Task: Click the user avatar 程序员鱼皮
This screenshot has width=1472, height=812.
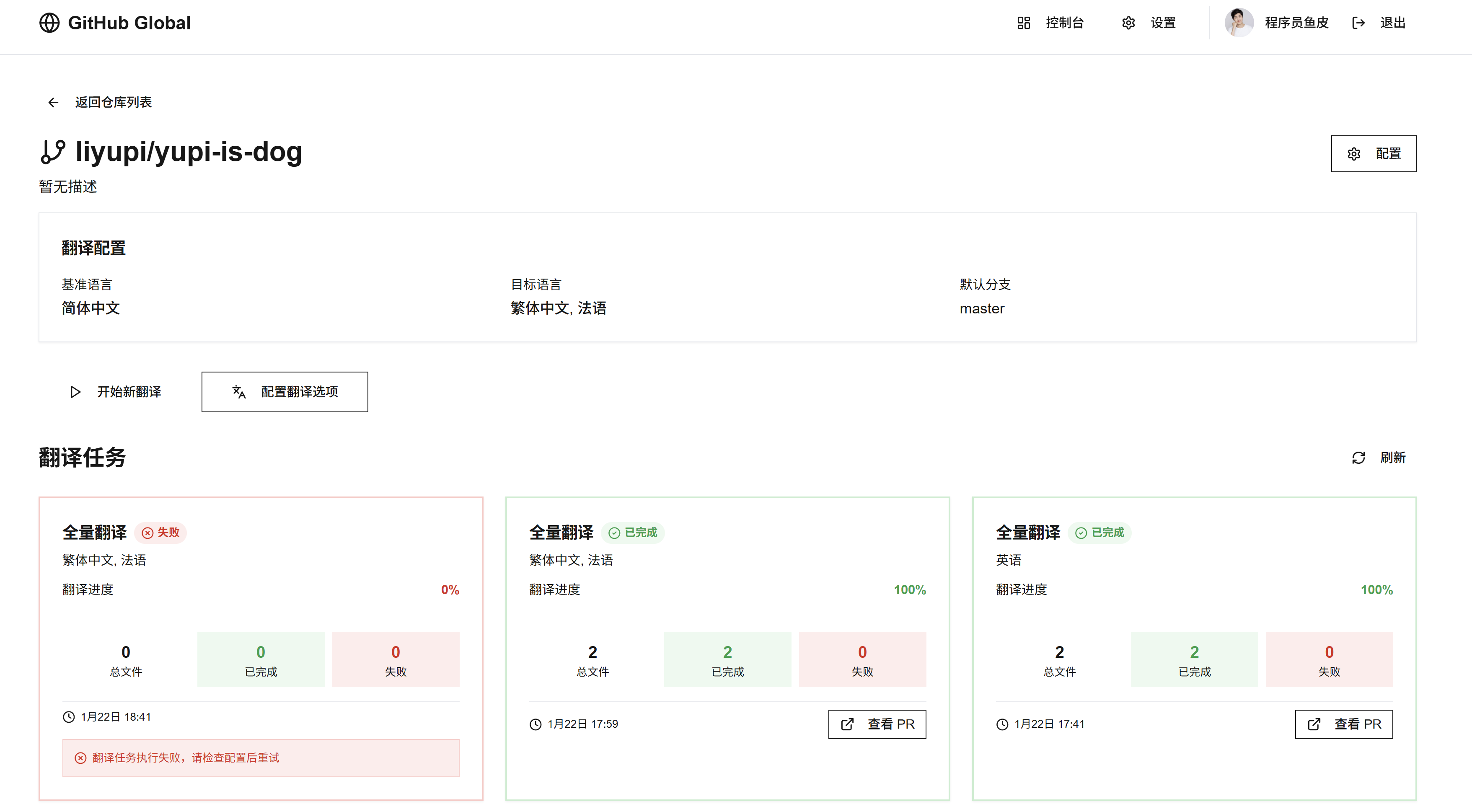Action: pyautogui.click(x=1238, y=23)
